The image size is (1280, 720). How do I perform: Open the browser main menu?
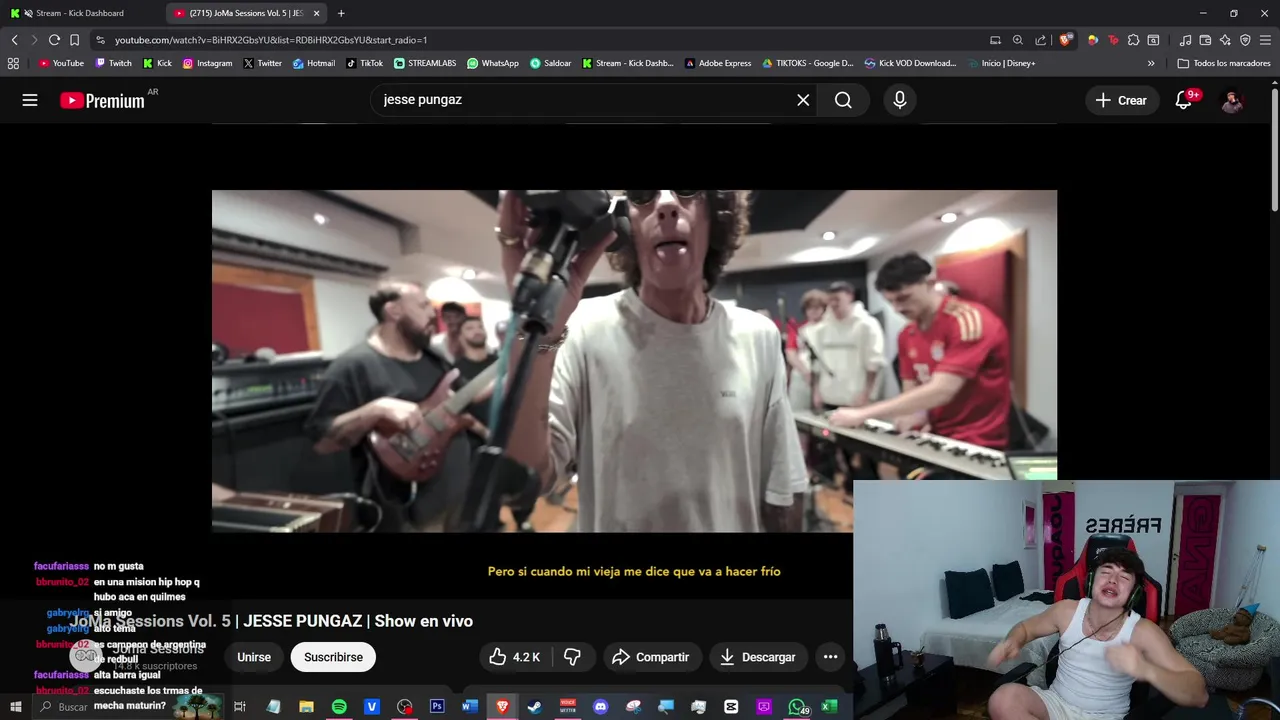pos(1265,40)
